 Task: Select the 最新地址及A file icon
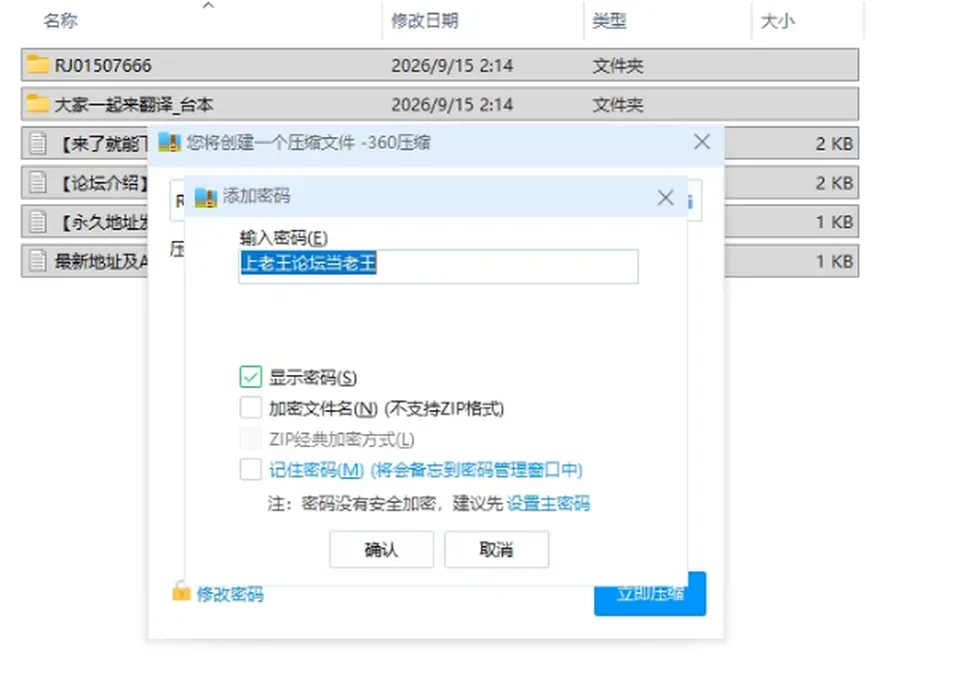38,261
